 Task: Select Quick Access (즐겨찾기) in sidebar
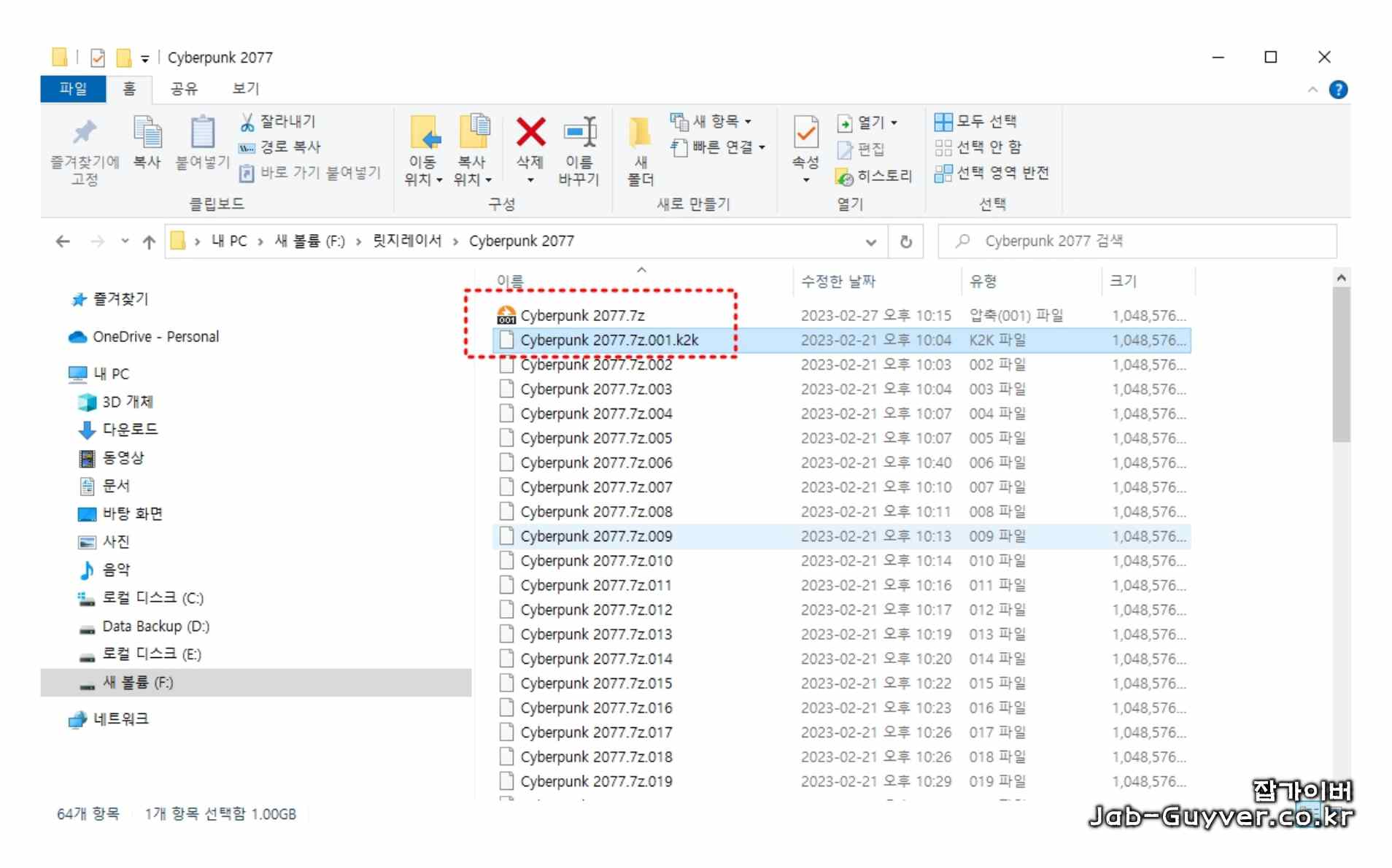[110, 299]
